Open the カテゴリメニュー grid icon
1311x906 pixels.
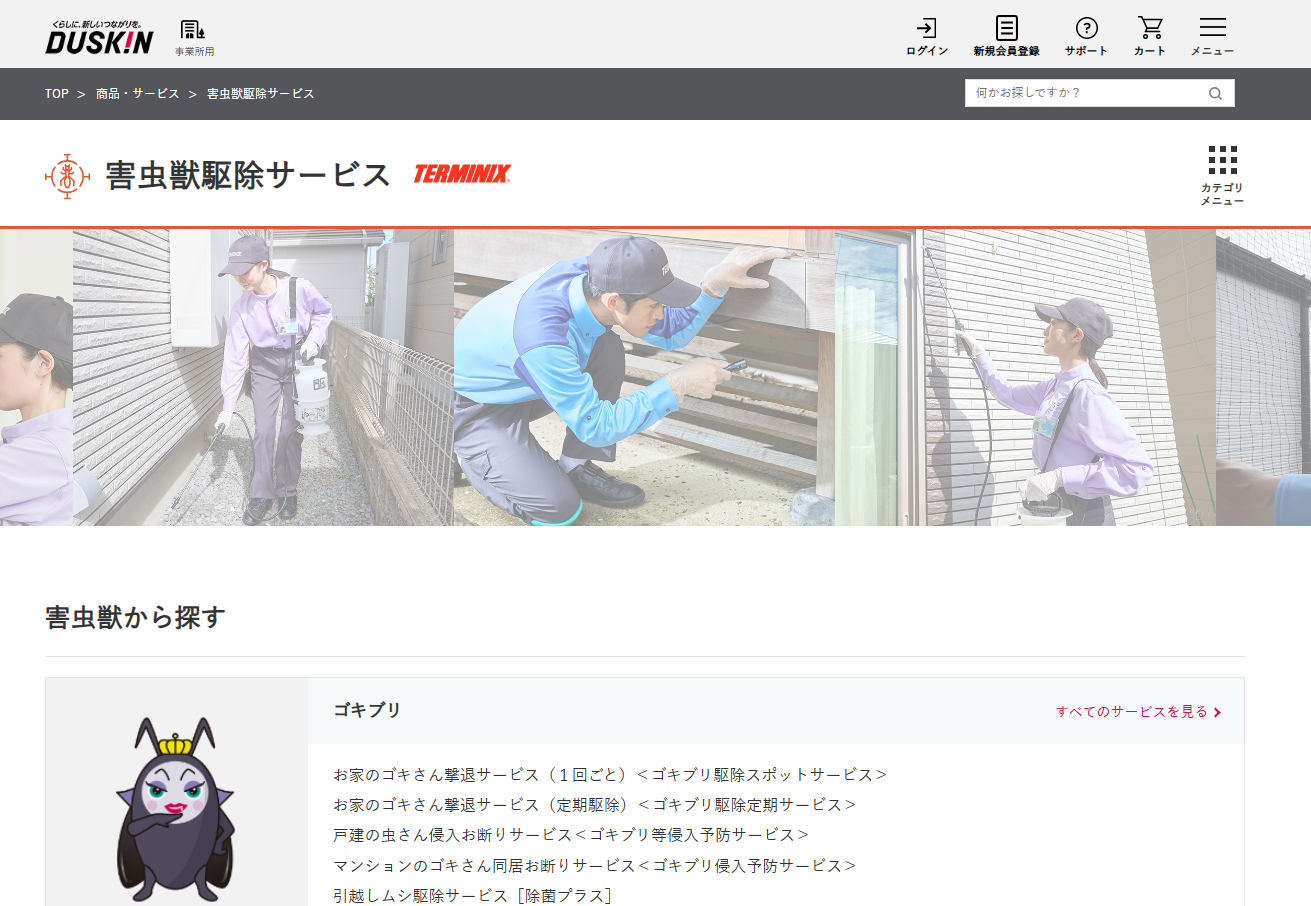click(1222, 175)
